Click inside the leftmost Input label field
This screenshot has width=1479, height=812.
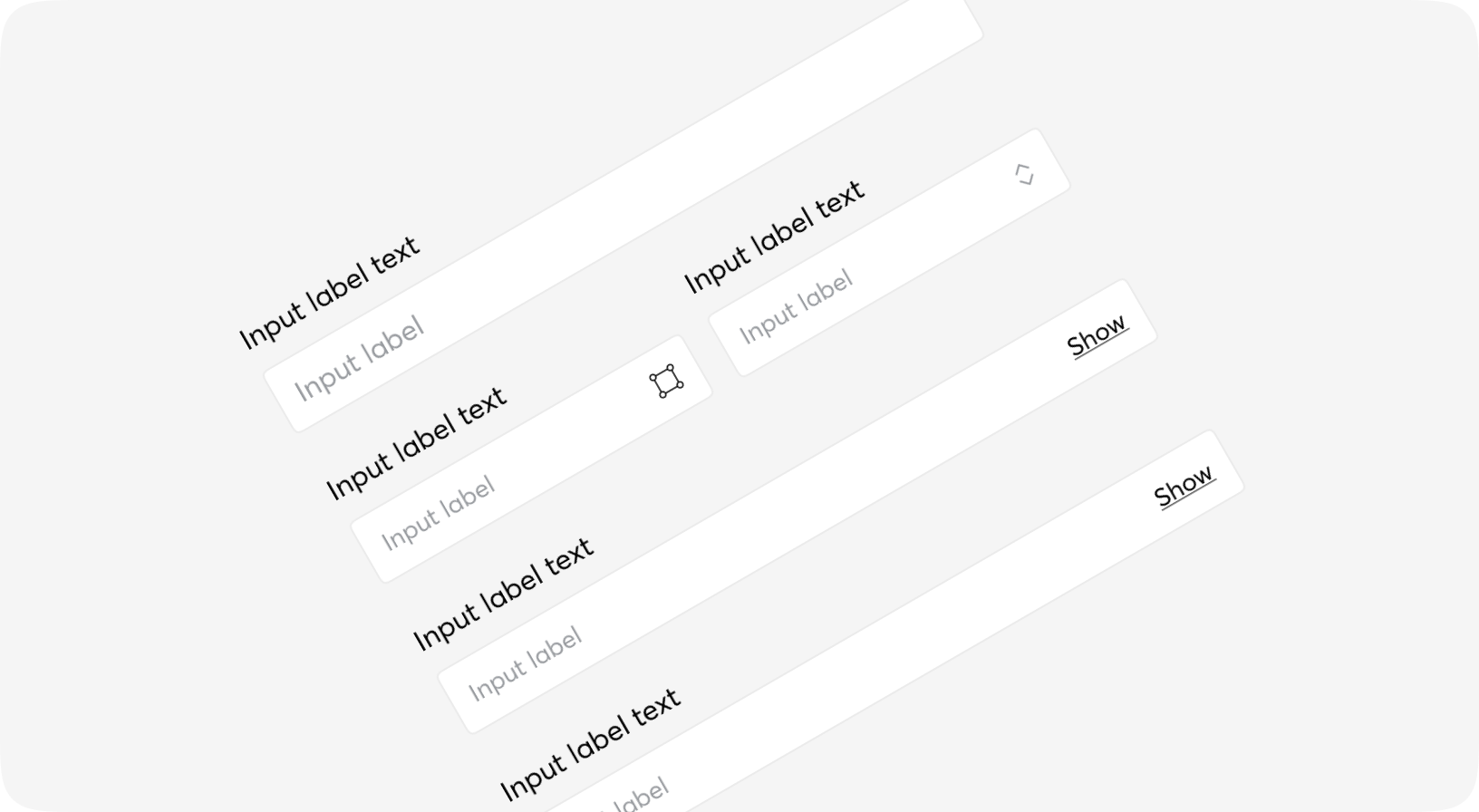360,353
